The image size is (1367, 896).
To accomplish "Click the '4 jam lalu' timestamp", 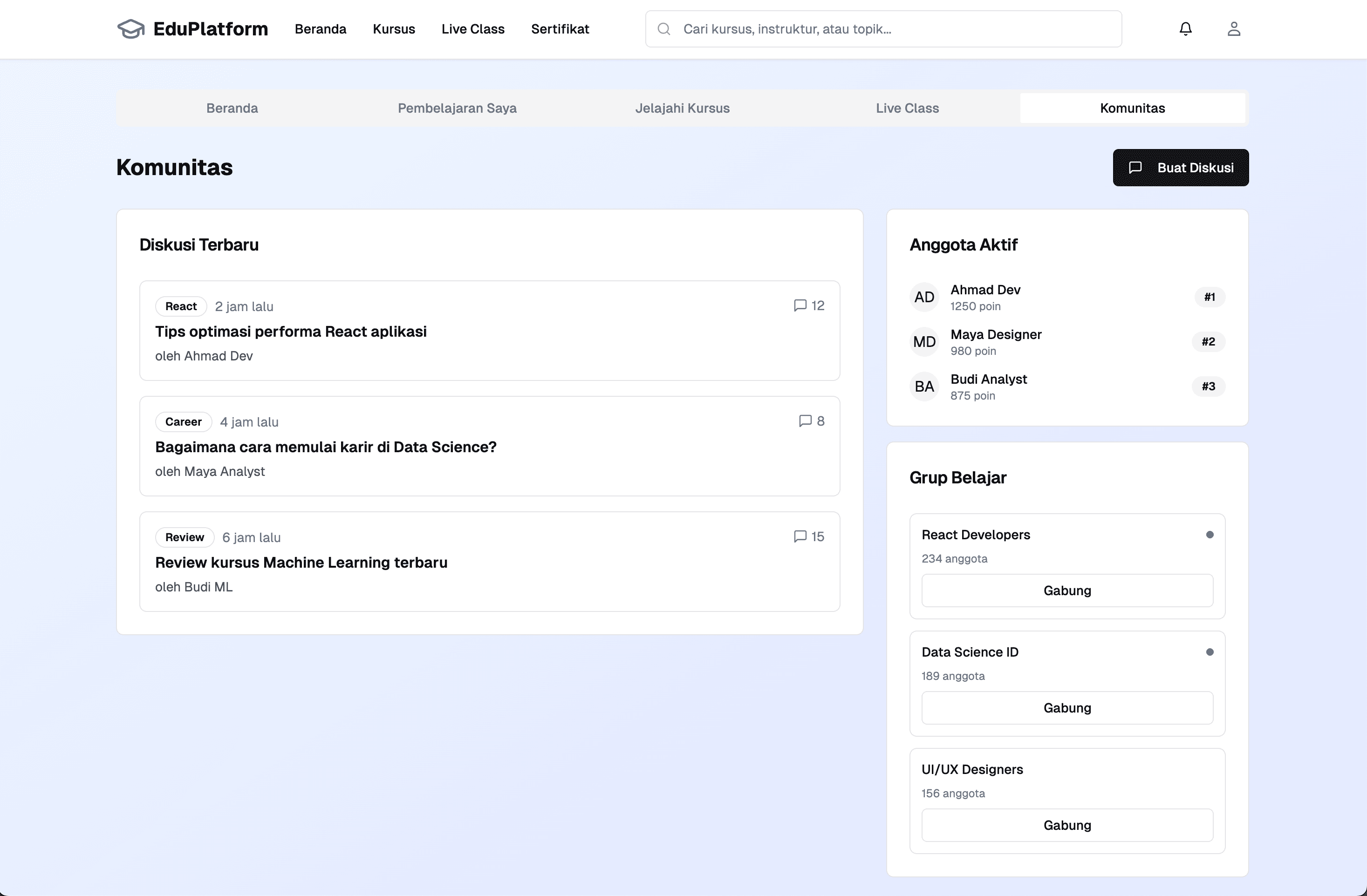I will pos(249,422).
